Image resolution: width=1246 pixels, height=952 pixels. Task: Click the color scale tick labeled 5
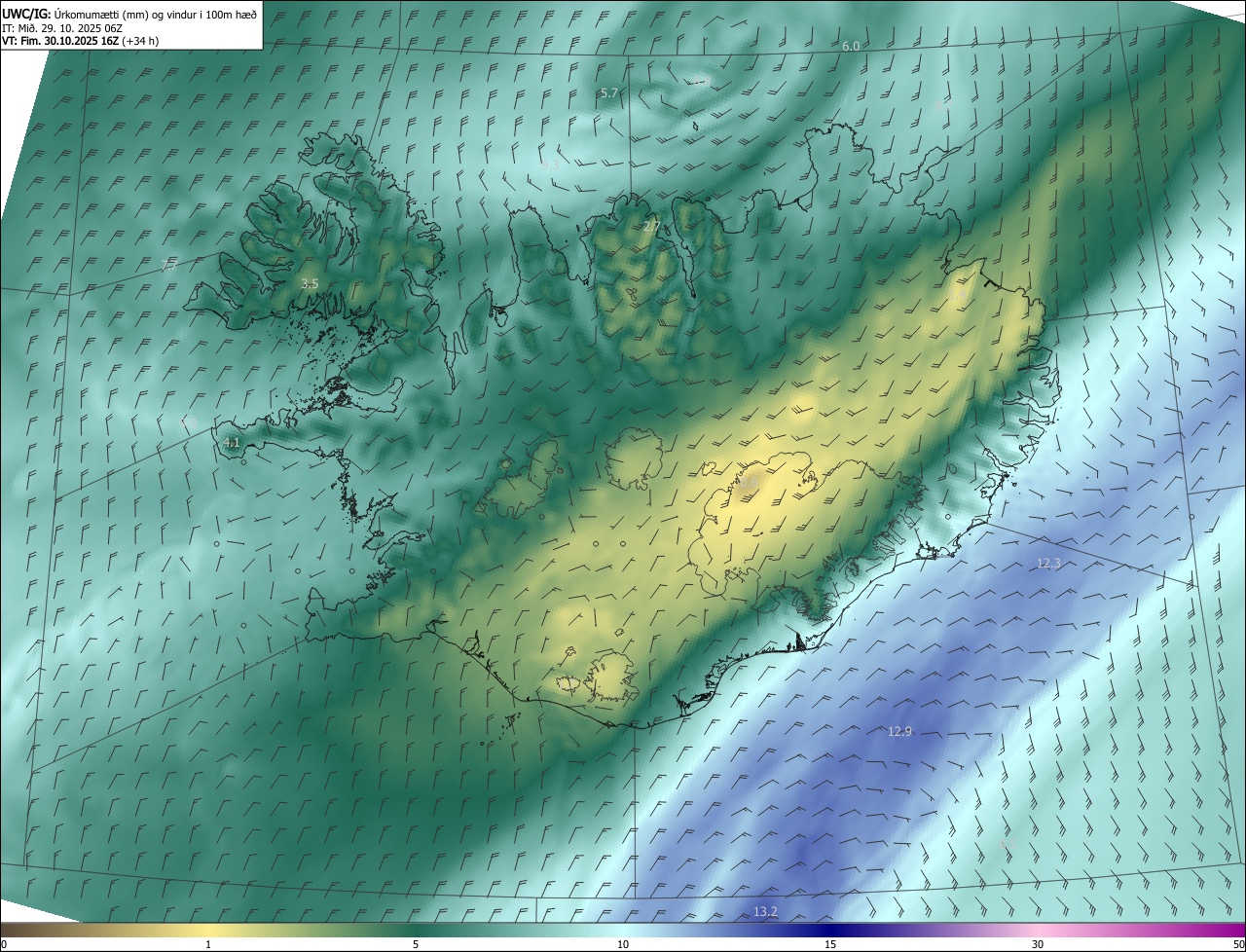point(416,944)
